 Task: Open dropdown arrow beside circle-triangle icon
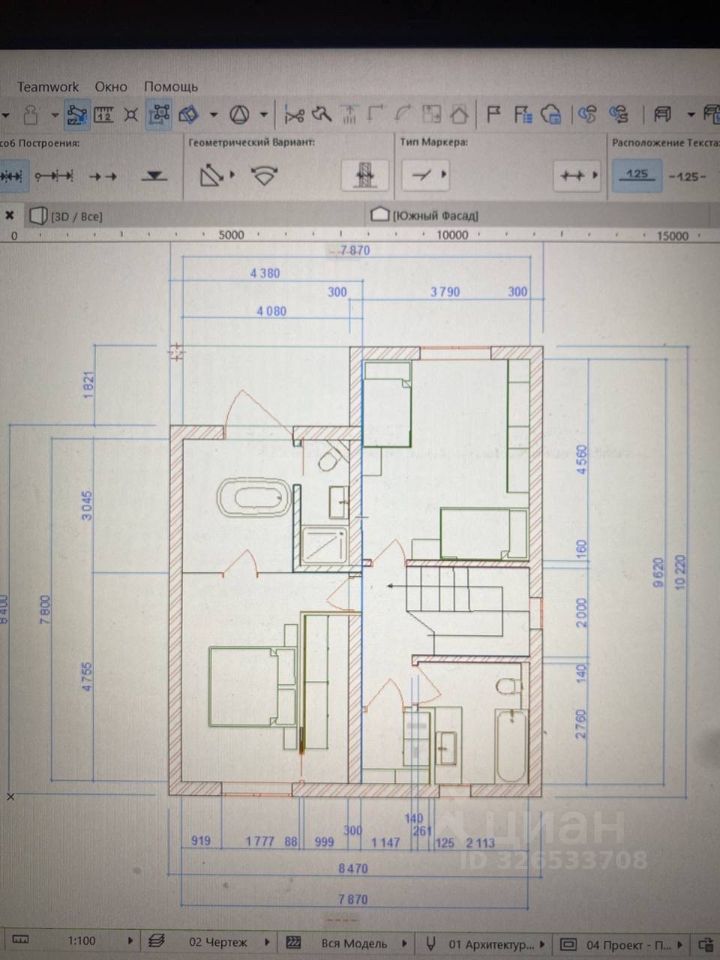point(264,114)
